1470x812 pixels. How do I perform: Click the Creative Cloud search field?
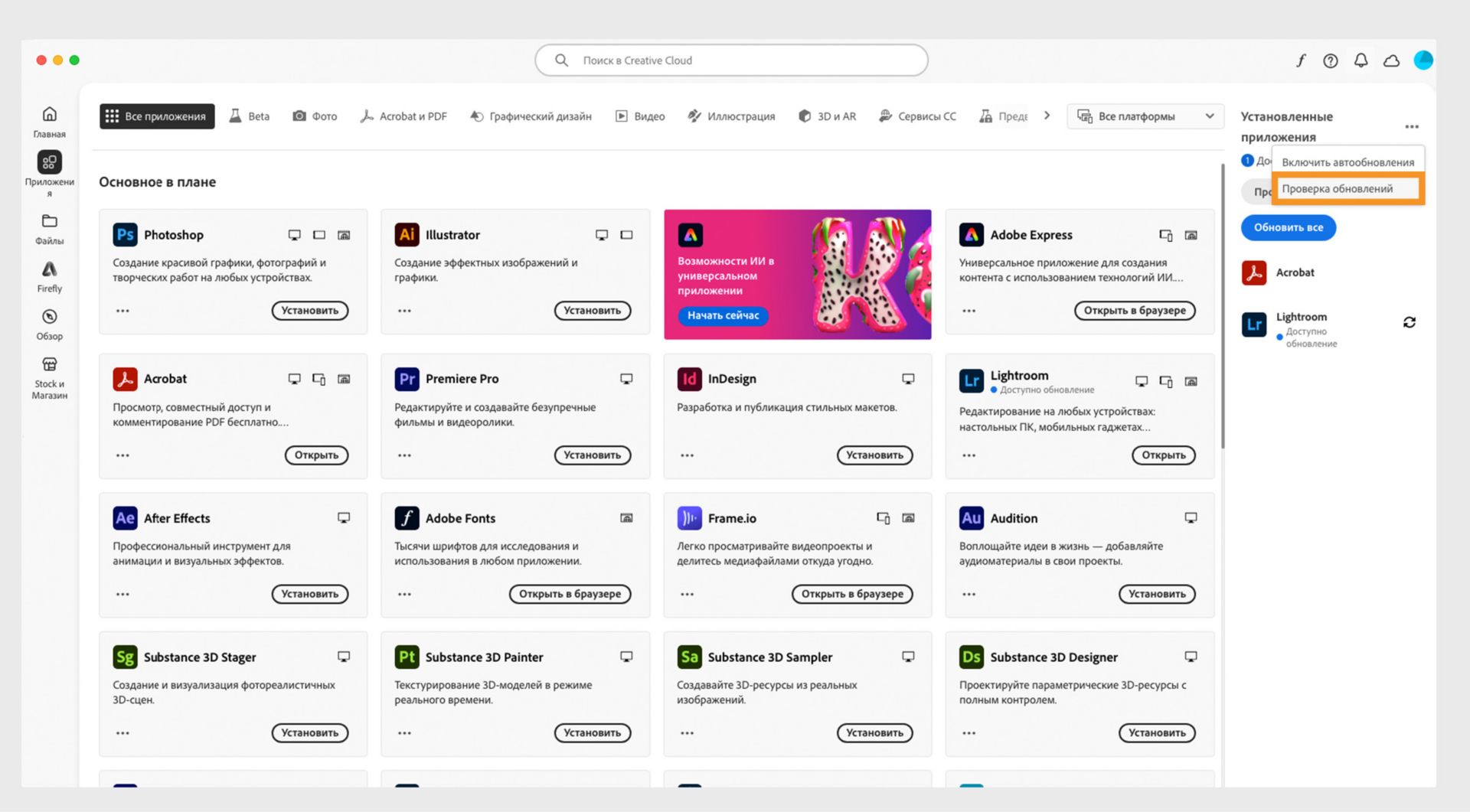(731, 60)
